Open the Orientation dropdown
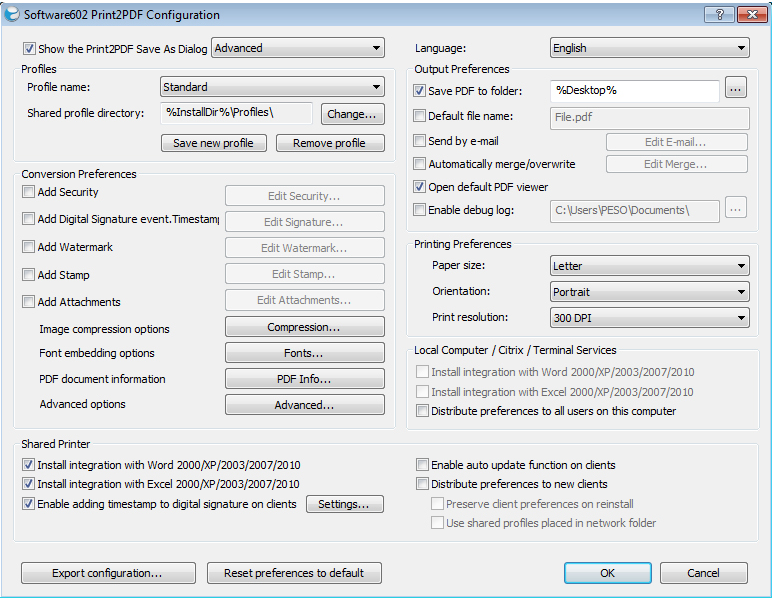Image resolution: width=772 pixels, height=599 pixels. coord(649,292)
